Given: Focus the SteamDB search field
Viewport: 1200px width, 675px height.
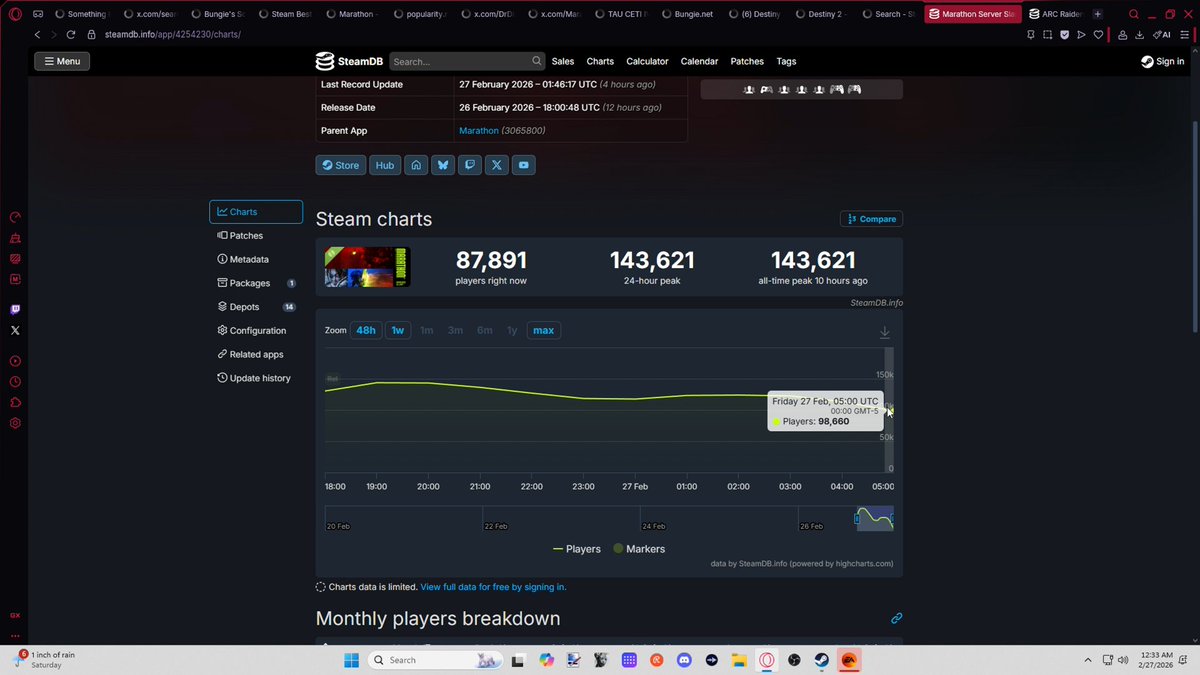Looking at the screenshot, I should pos(467,61).
